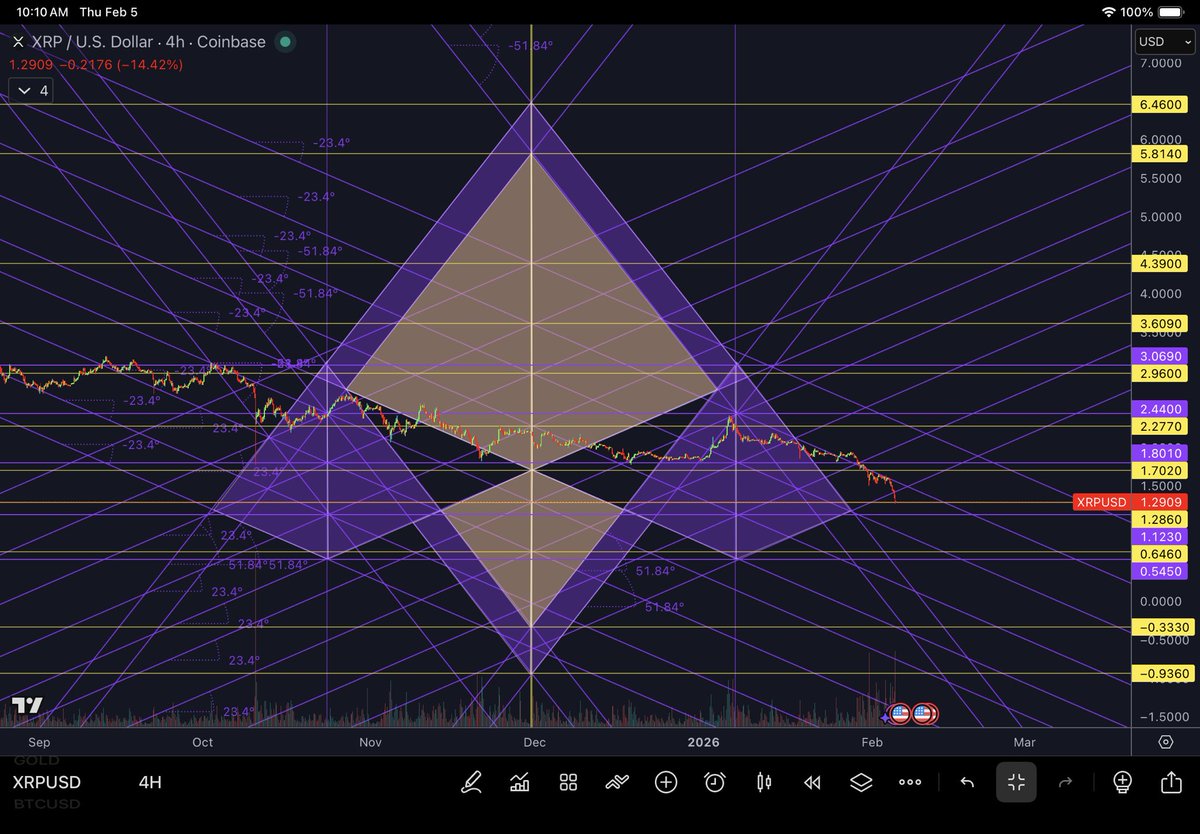Click the XRPUSD red price label
The height and width of the screenshot is (834, 1200).
click(1132, 502)
